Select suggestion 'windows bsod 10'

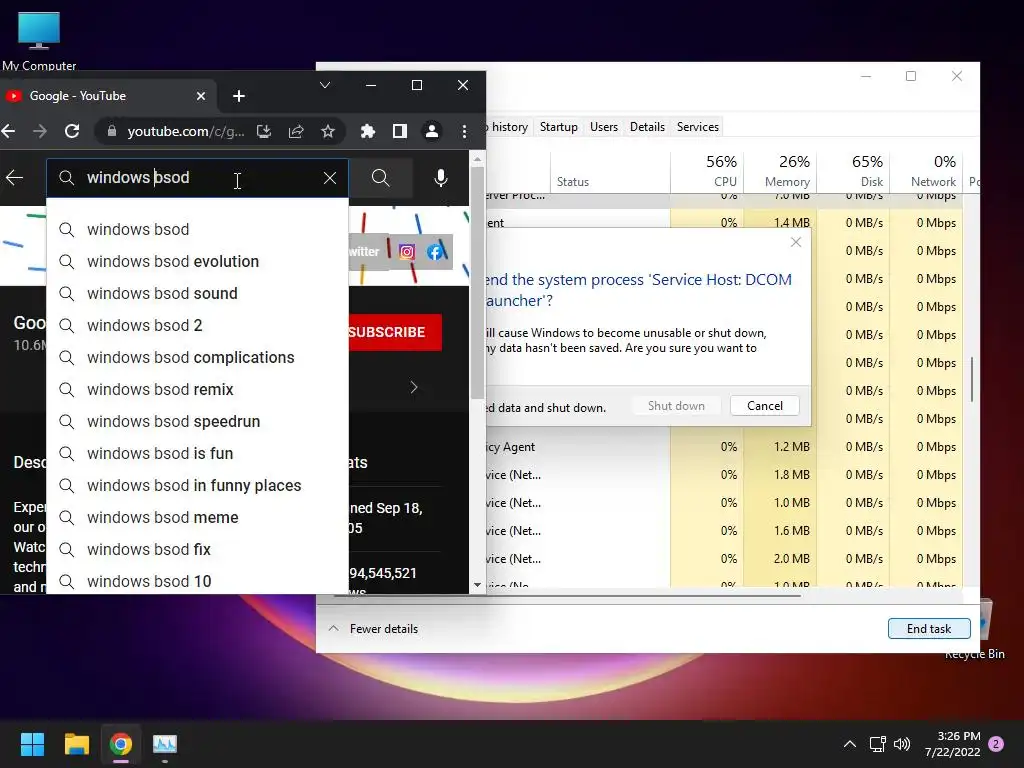197,580
